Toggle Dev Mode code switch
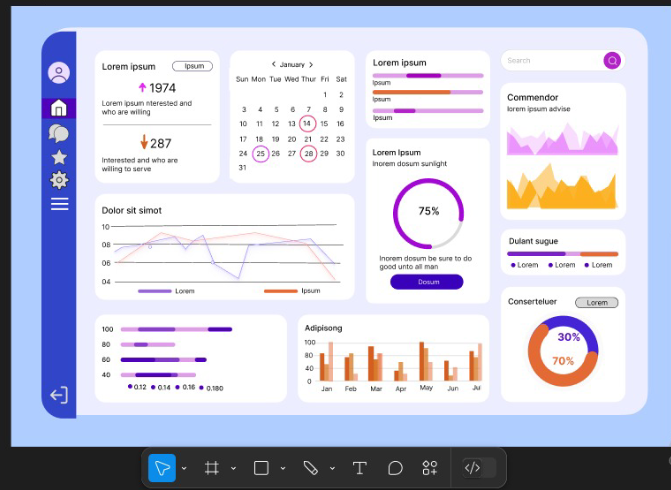671x490 pixels. [x=479, y=468]
